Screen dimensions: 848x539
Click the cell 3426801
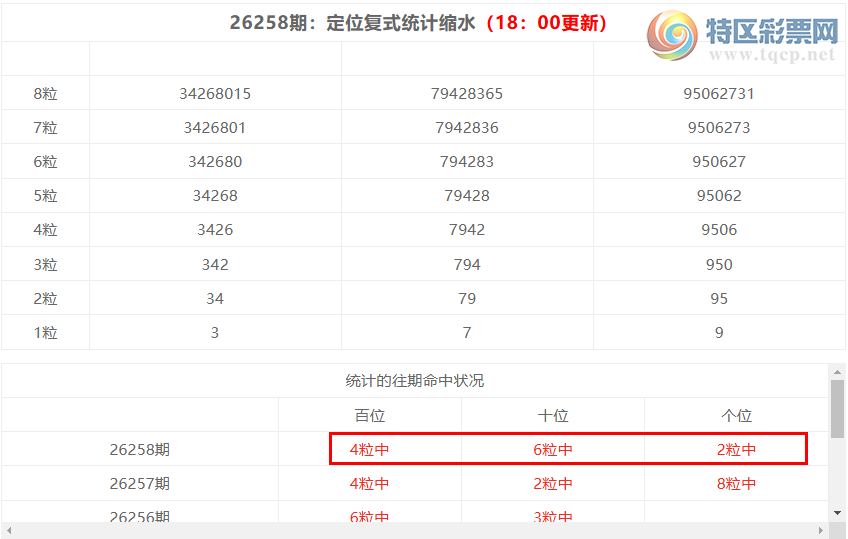click(x=215, y=128)
